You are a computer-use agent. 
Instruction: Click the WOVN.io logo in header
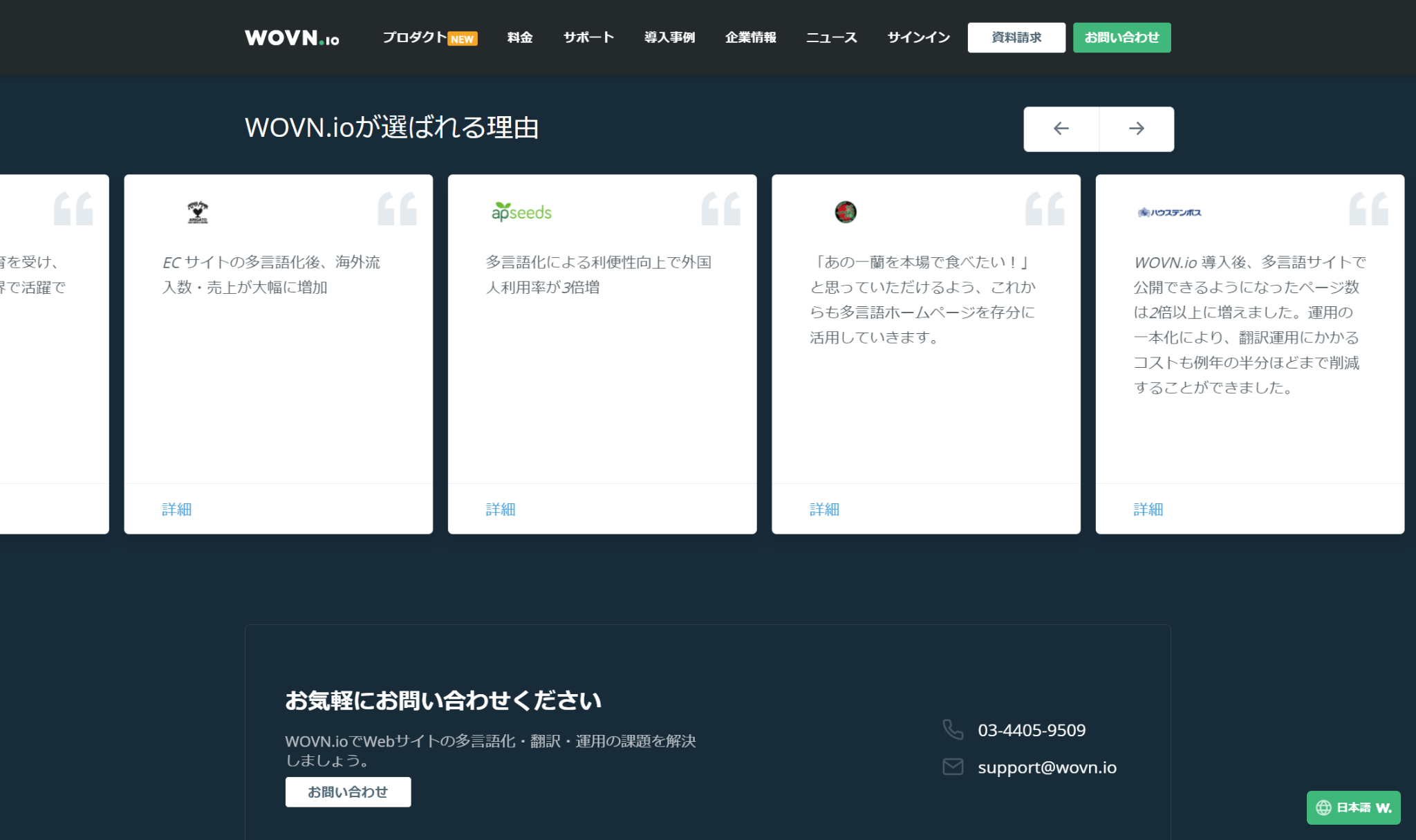tap(292, 38)
